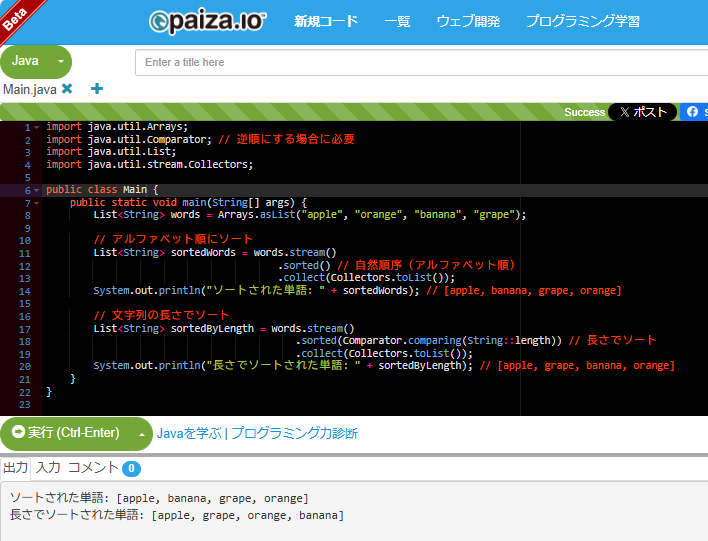Viewport: 708px width, 541px height.
Task: Click the Beta corner ribbon
Action: (x=17, y=16)
